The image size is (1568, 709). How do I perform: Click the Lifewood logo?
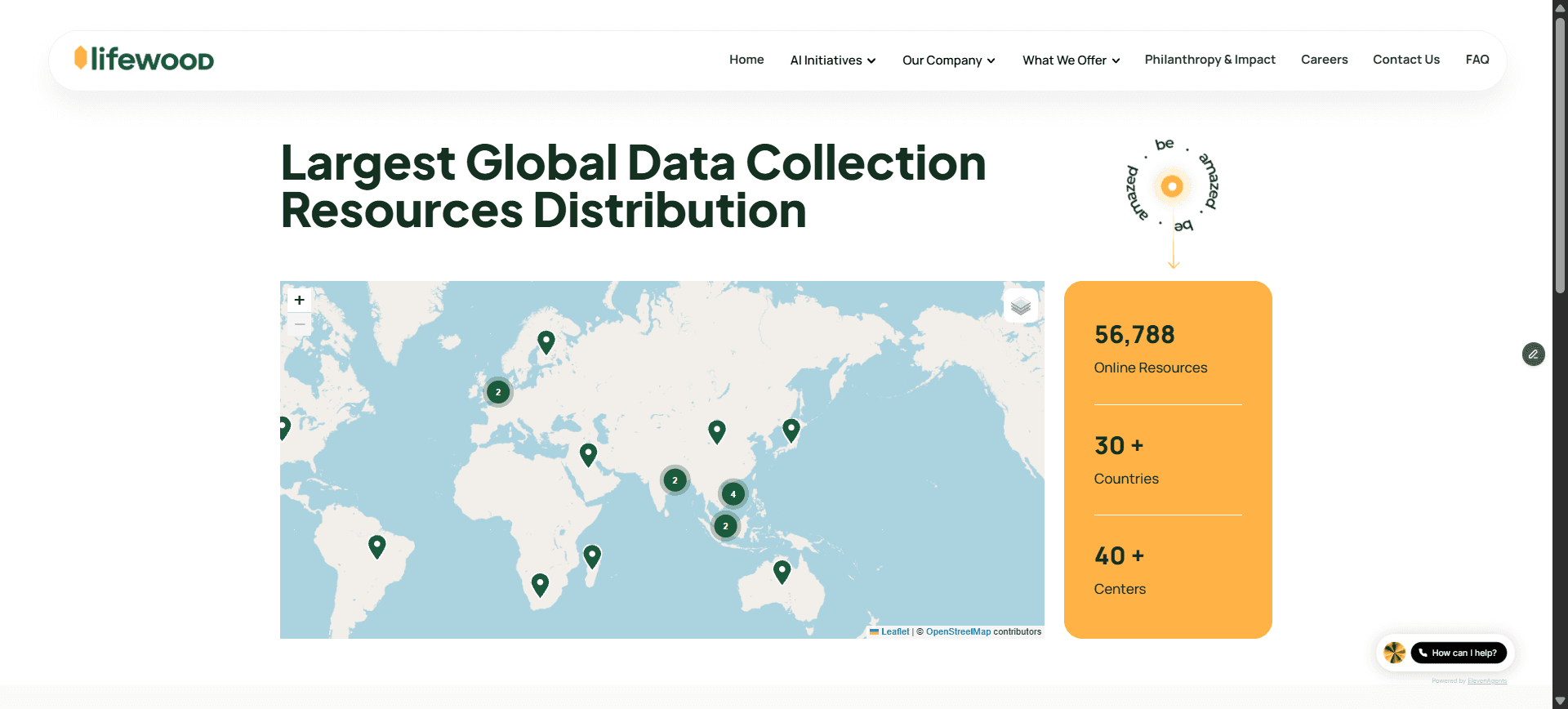click(144, 59)
